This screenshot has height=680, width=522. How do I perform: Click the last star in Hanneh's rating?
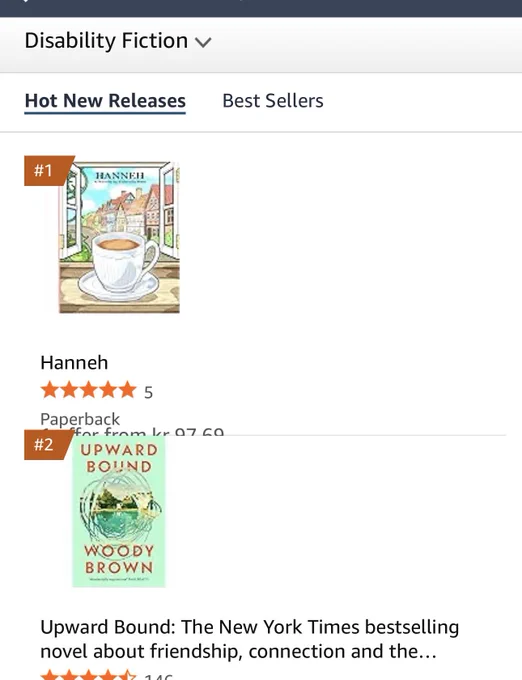tap(127, 390)
